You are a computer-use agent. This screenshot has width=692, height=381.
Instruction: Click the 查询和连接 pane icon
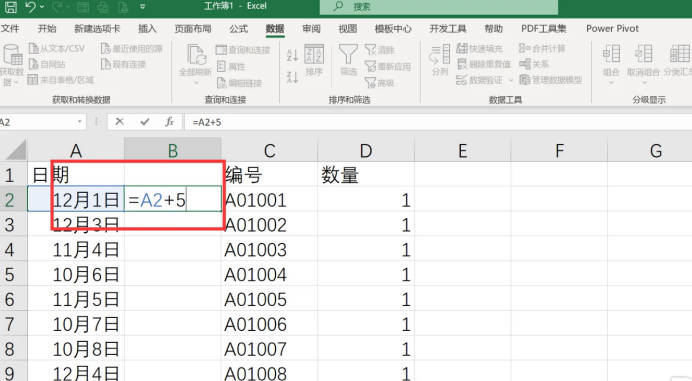(x=221, y=50)
